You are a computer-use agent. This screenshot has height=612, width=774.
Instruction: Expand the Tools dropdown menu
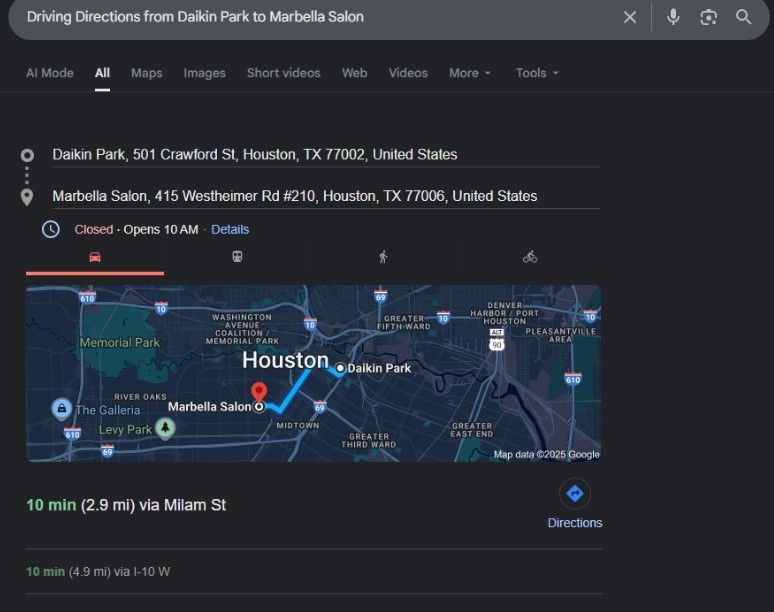(x=537, y=73)
